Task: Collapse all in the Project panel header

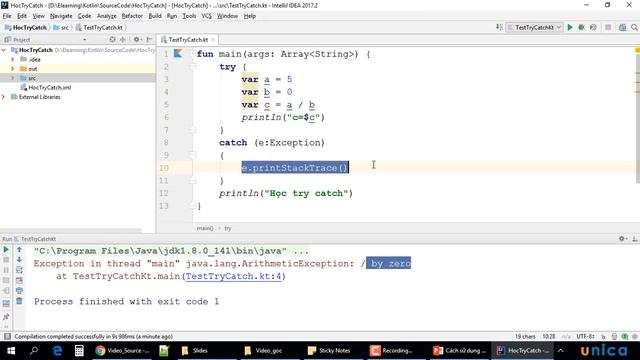Action: [x=122, y=40]
